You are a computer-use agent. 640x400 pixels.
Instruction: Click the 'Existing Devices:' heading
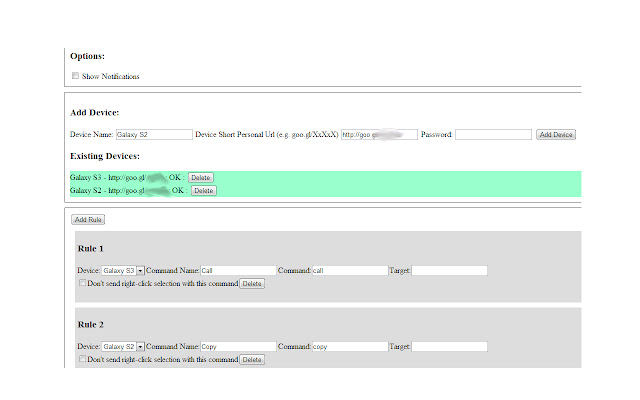click(105, 156)
